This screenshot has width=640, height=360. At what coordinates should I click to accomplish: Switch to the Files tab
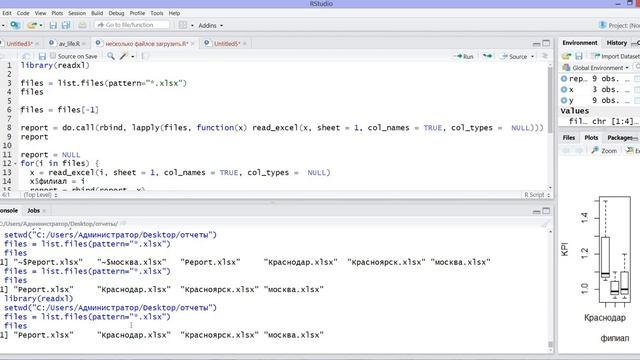(x=569, y=138)
